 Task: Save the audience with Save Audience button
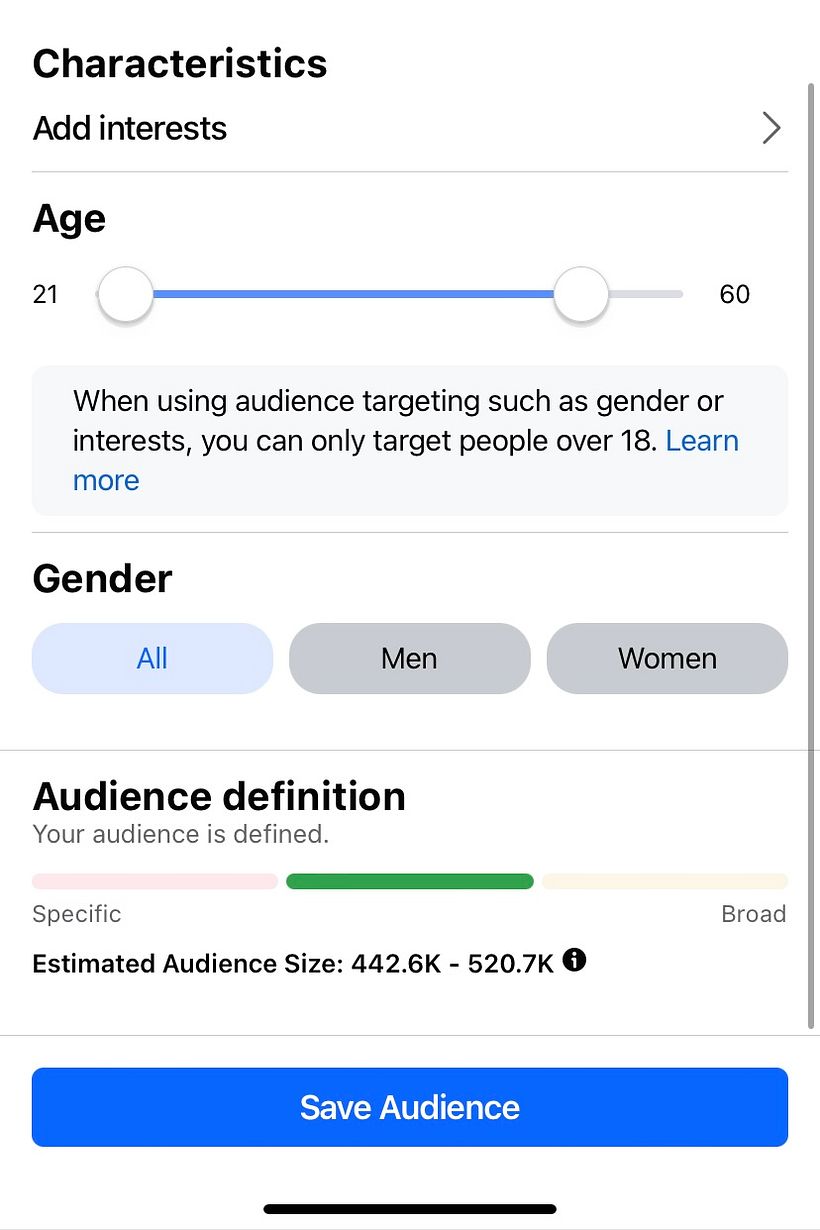point(410,1107)
